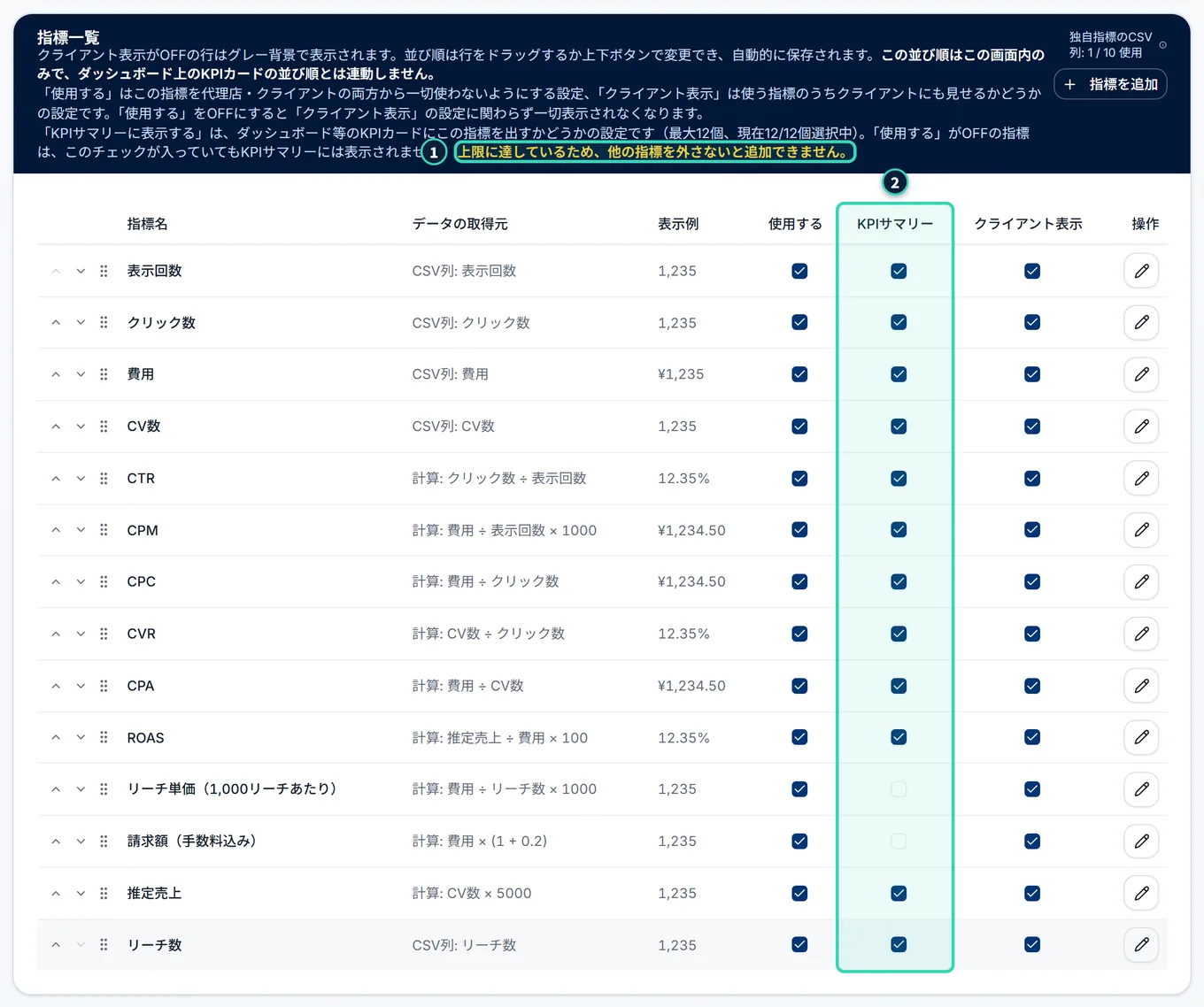Click the ROAS row drag handle

(x=104, y=737)
